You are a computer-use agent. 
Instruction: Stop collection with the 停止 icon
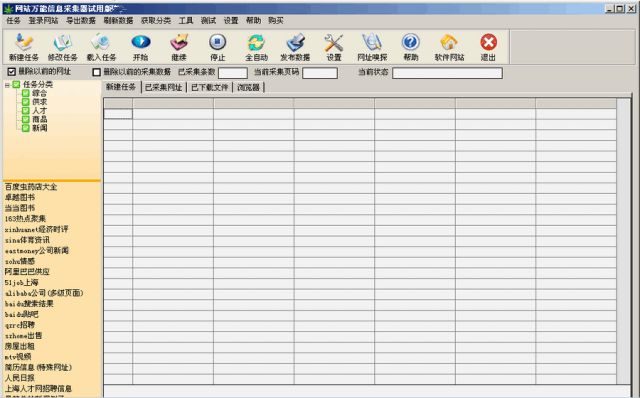[218, 42]
